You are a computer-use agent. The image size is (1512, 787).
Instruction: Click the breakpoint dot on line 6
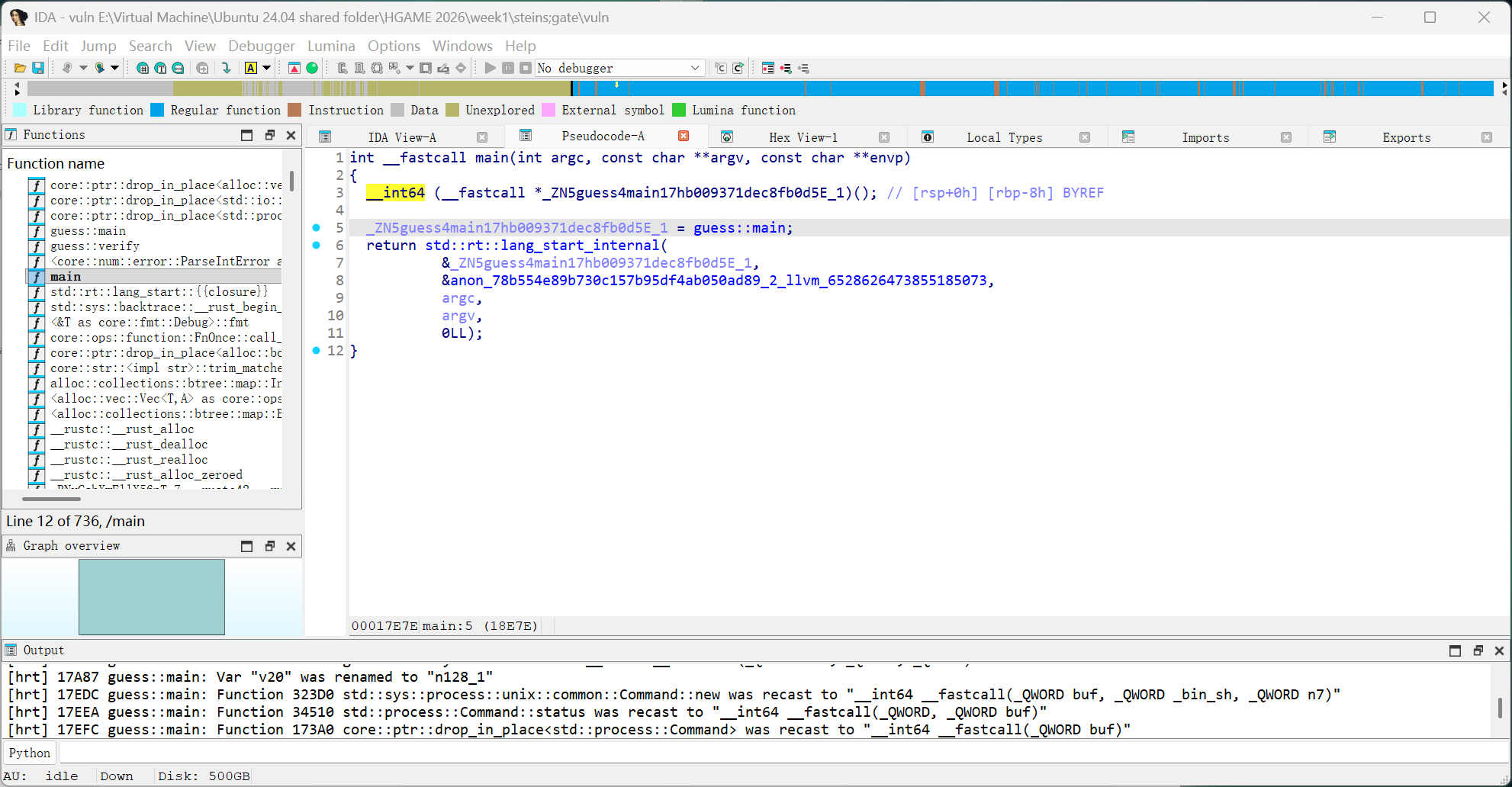click(317, 245)
